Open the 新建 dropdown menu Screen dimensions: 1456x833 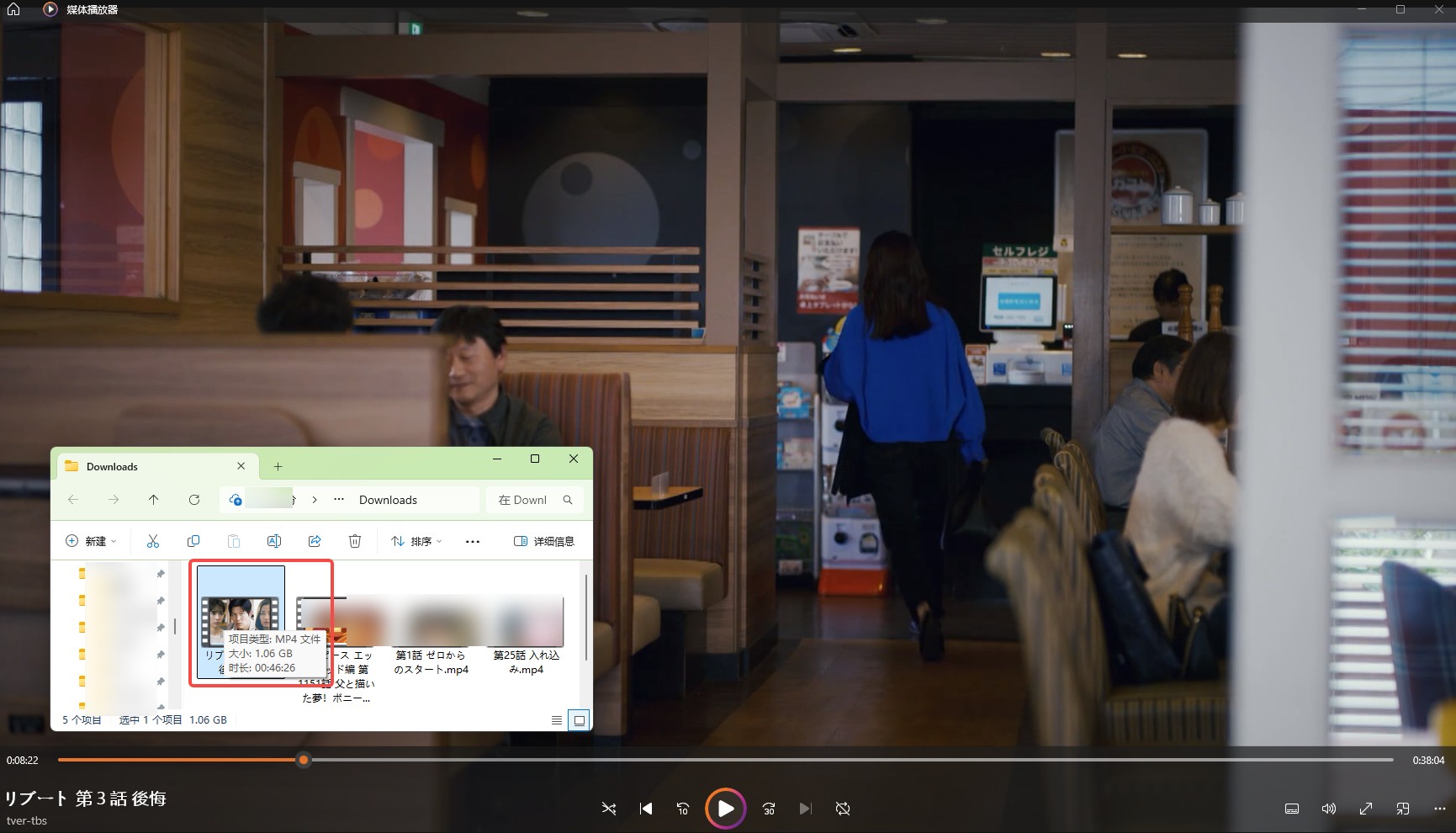click(92, 541)
